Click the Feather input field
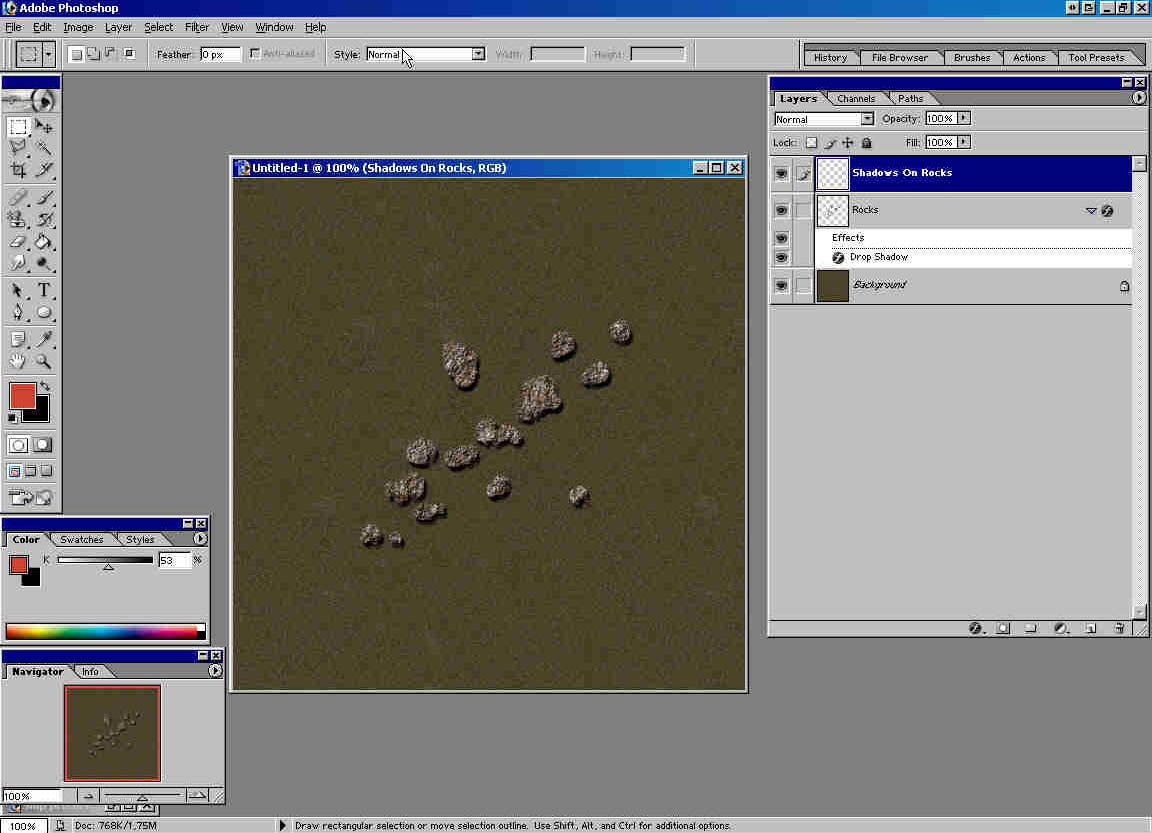The width and height of the screenshot is (1152, 833). [220, 54]
